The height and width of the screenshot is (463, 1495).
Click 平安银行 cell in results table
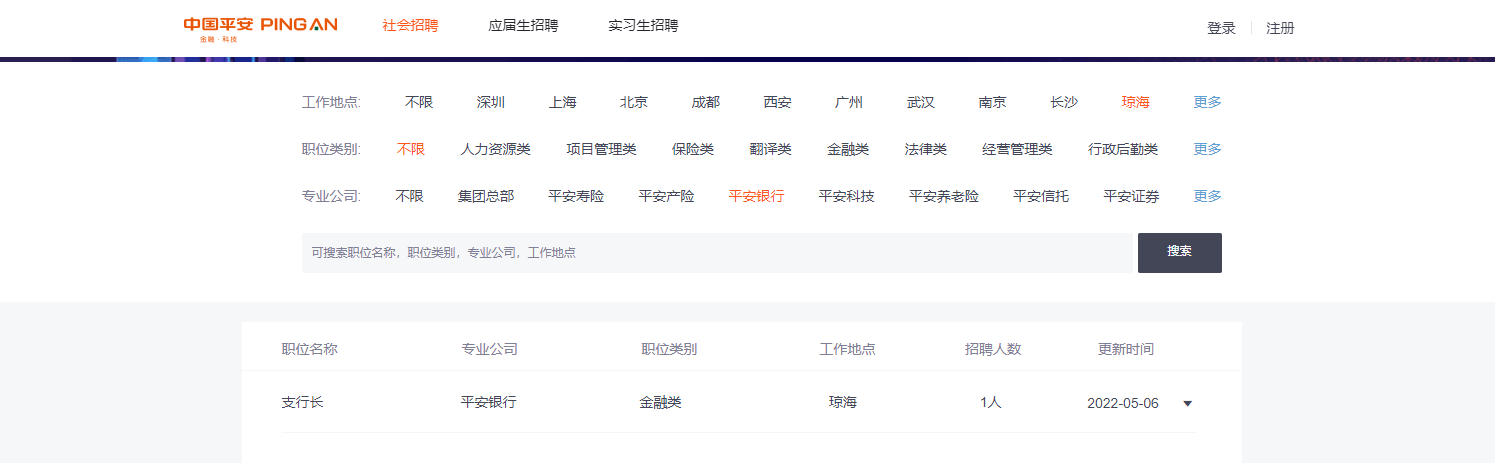pos(488,402)
